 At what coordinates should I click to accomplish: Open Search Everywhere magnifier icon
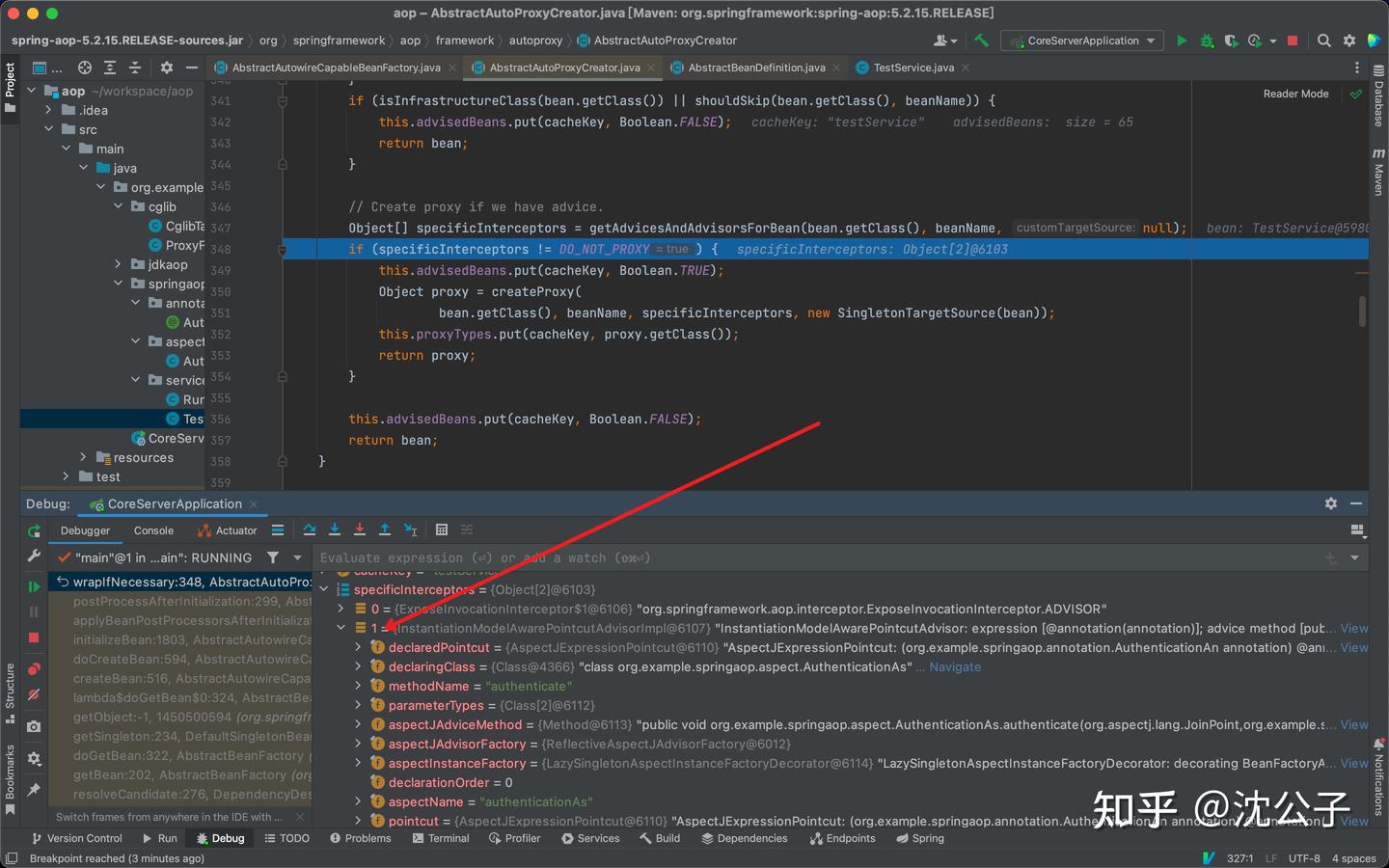coord(1324,41)
